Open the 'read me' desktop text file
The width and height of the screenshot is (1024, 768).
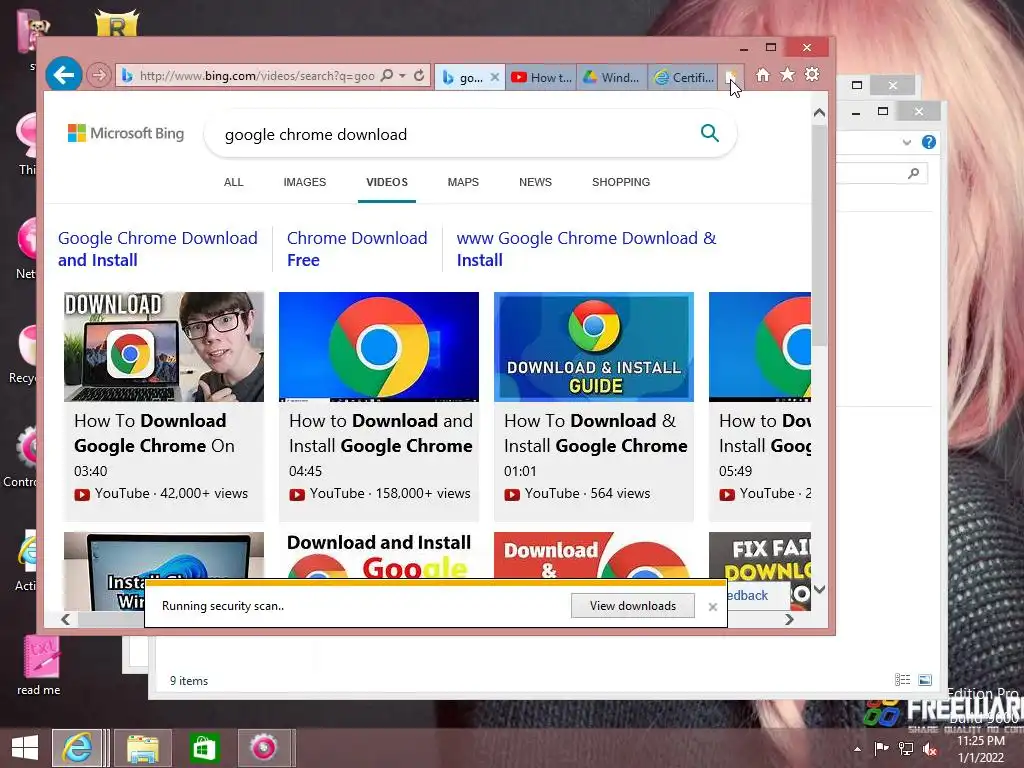coord(40,665)
